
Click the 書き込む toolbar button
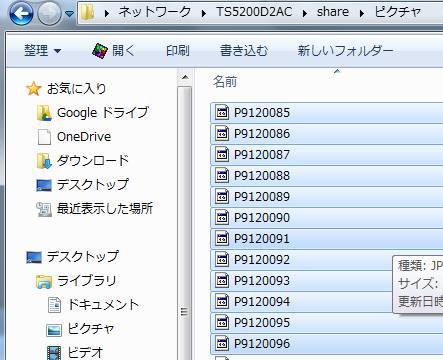244,51
